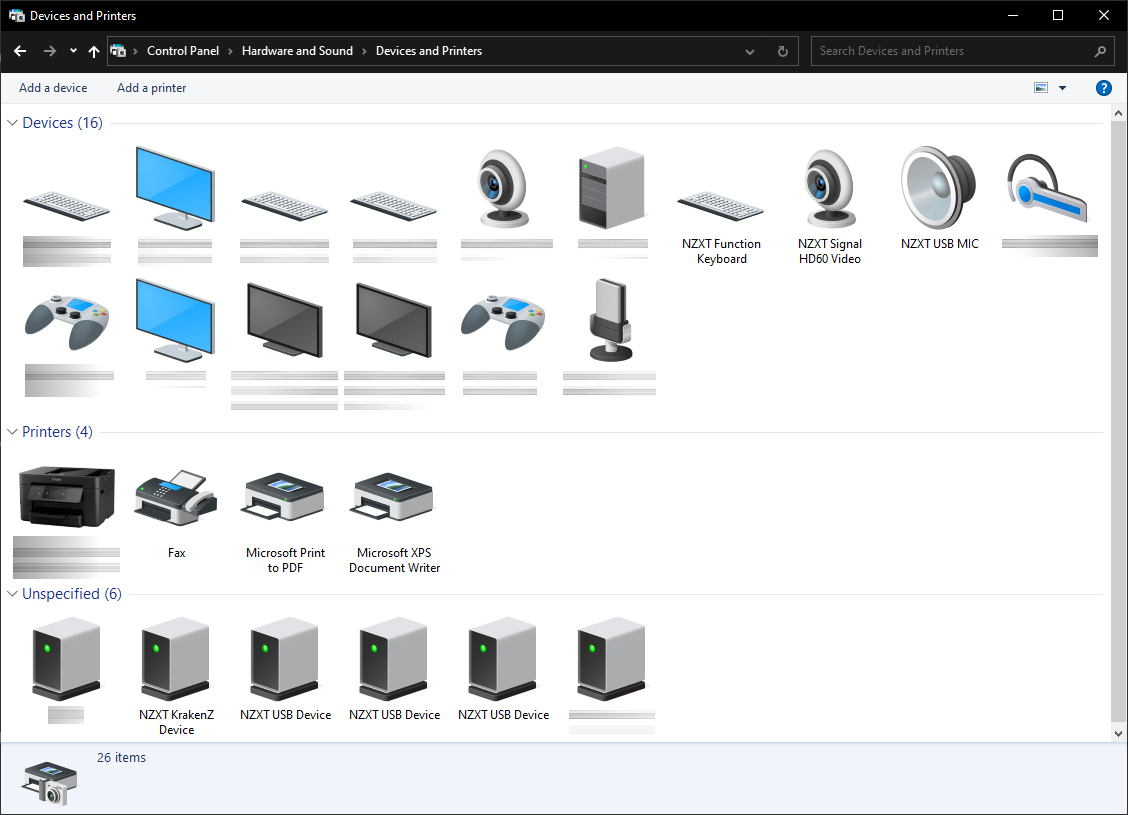Screen dimensions: 1128x815
Task: Select Microsoft XPS Document Writer
Action: coord(393,497)
